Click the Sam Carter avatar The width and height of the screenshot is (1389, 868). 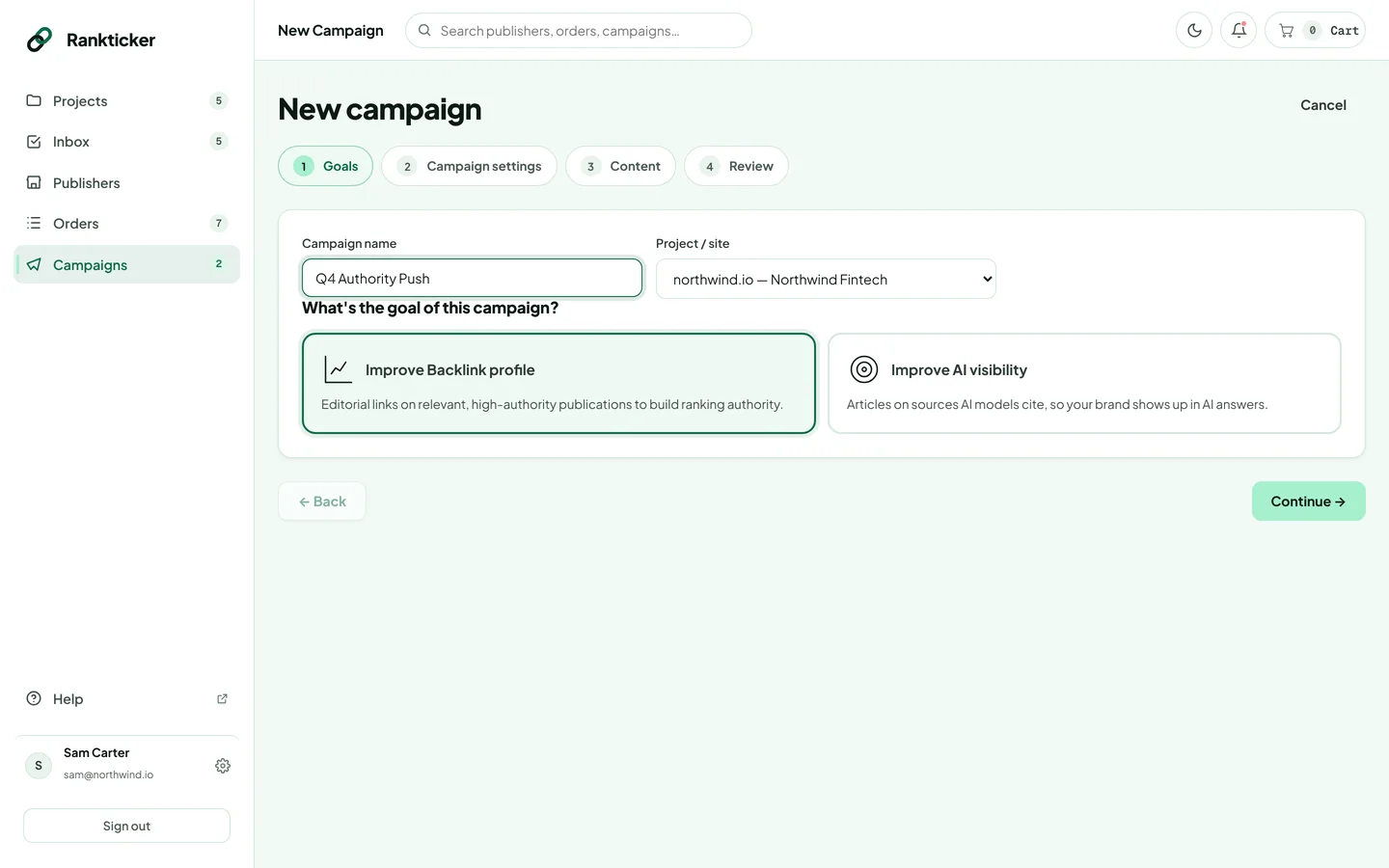click(39, 766)
